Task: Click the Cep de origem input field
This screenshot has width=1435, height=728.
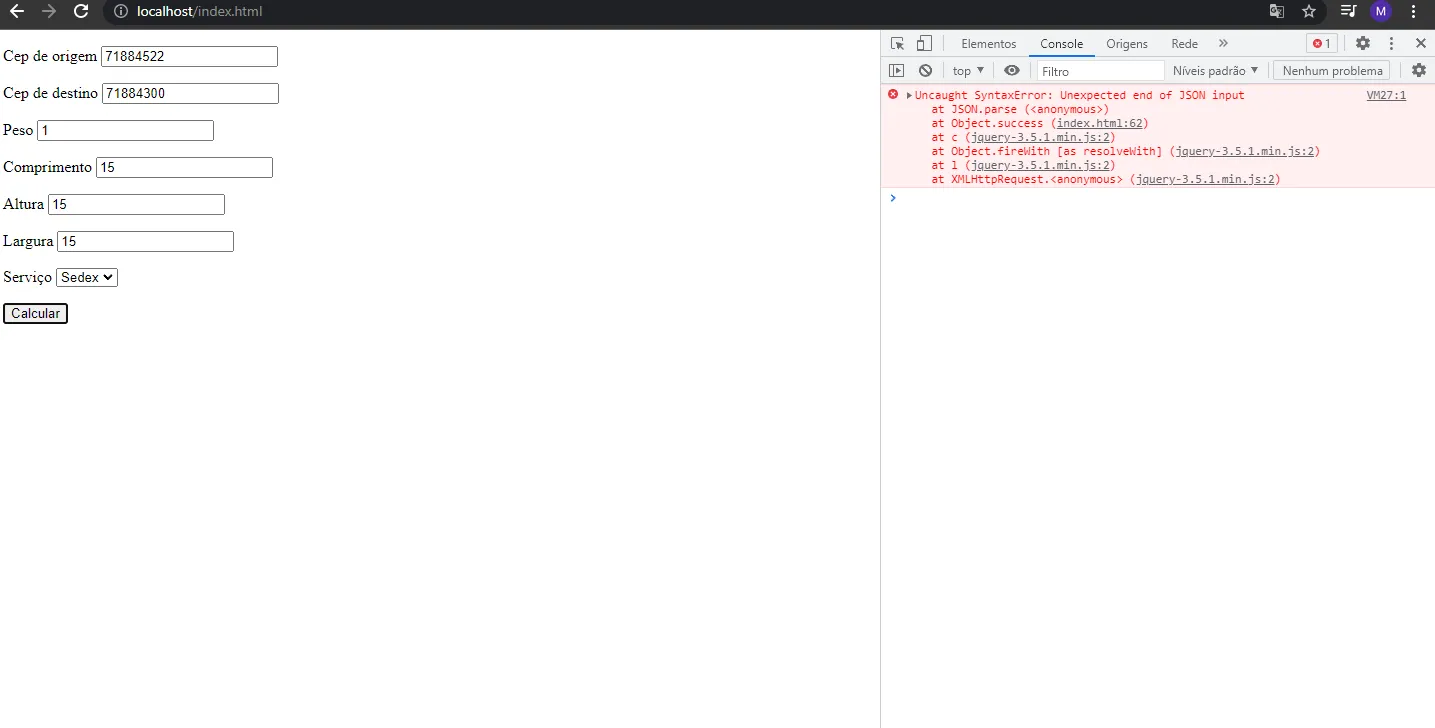Action: point(189,57)
